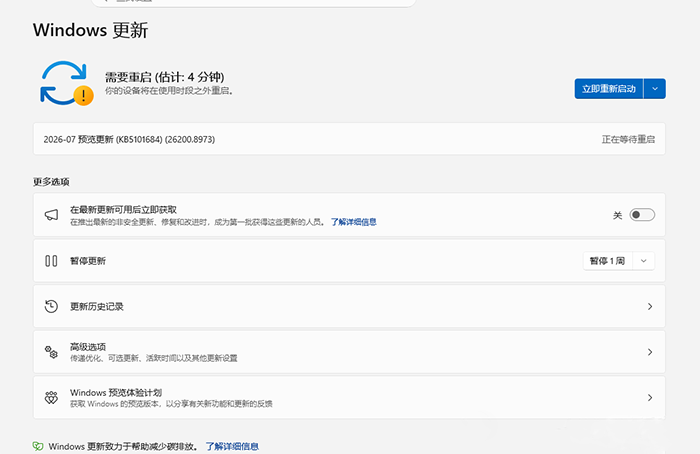The width and height of the screenshot is (700, 454).
Task: Open 了解详细信息 link in latest updates row
Action: pyautogui.click(x=354, y=222)
